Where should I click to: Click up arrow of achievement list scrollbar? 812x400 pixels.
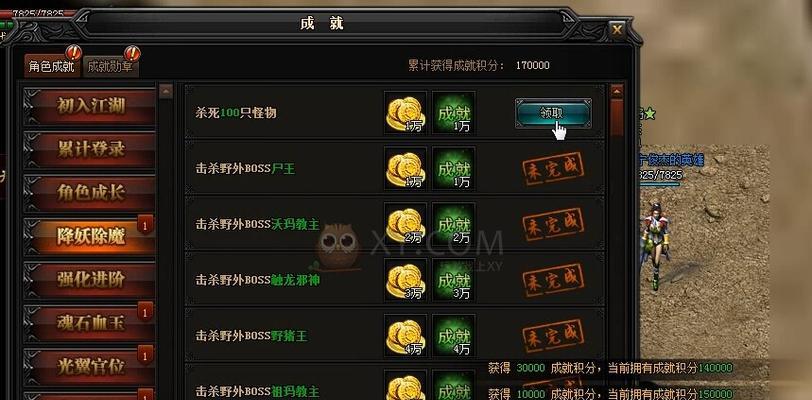click(x=617, y=91)
